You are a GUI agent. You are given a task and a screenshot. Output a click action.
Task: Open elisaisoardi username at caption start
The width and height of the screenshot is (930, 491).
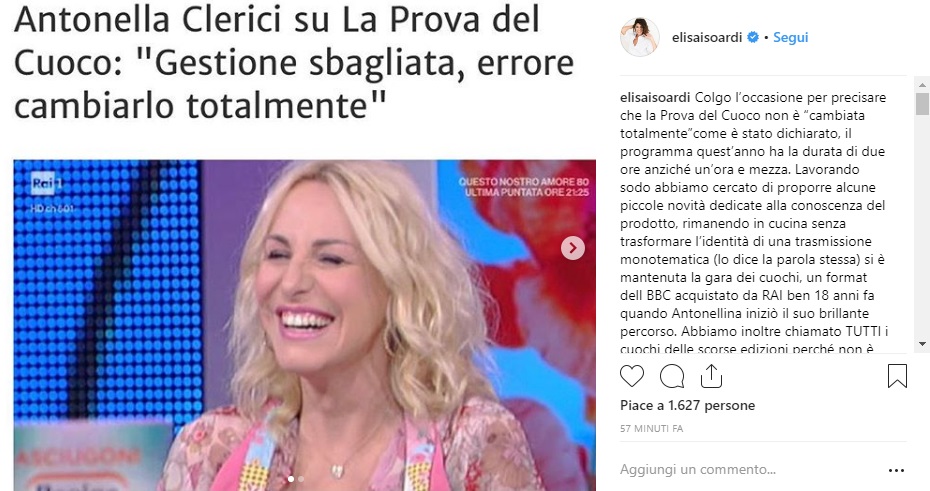click(655, 97)
